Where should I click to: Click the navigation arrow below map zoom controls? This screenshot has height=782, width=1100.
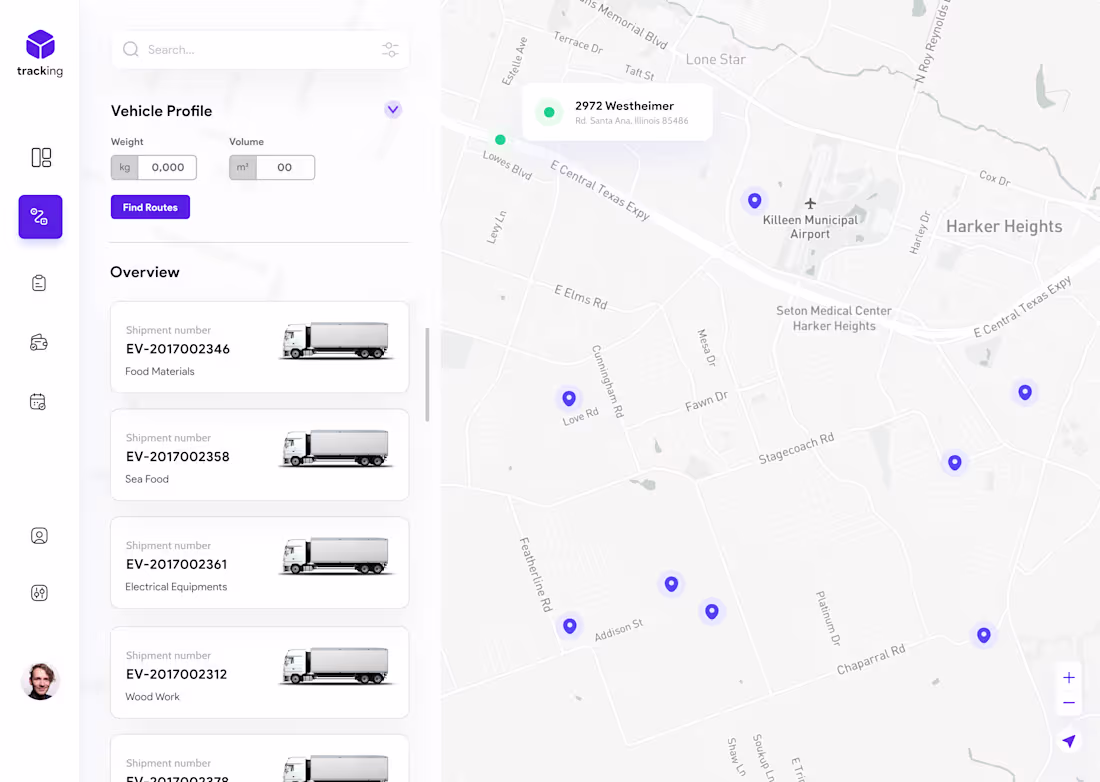coord(1068,741)
